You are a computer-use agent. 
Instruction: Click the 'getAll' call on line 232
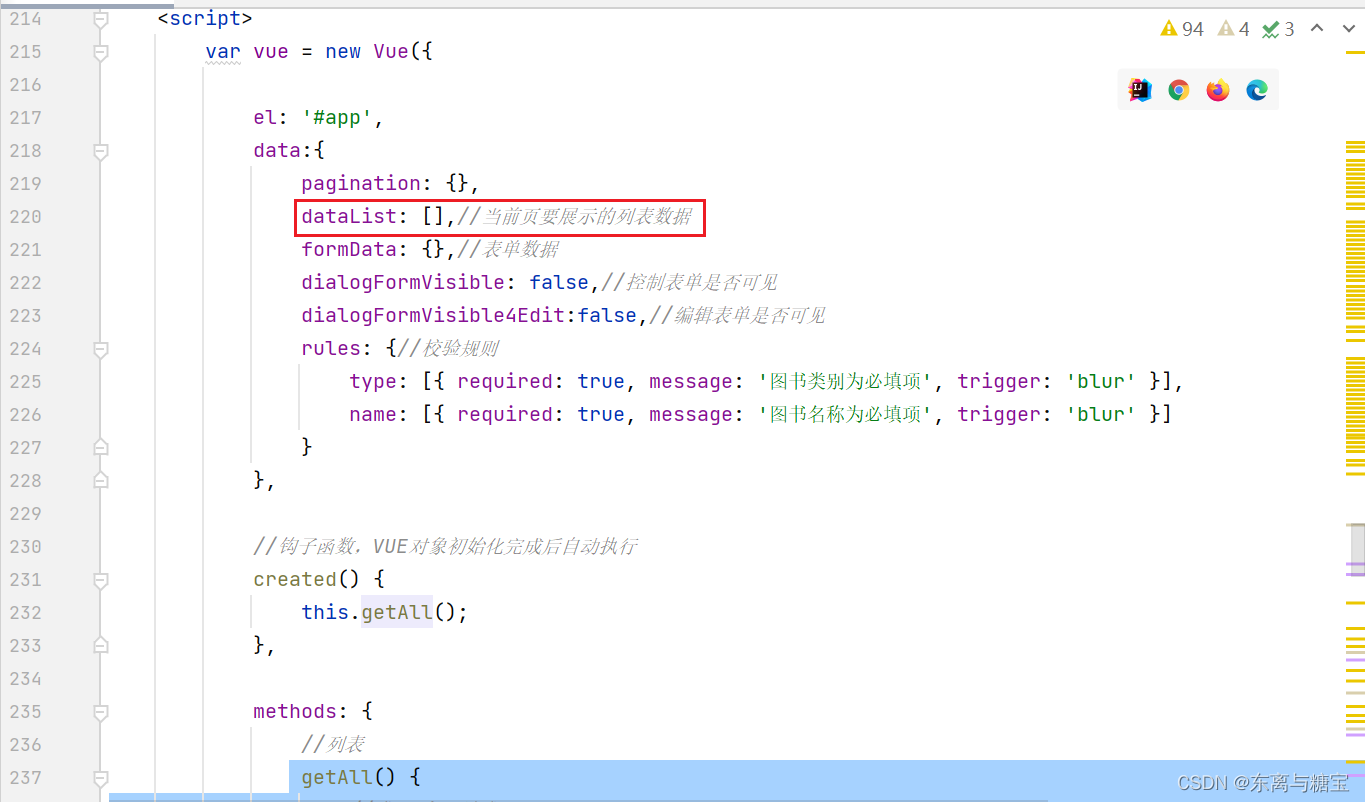coord(397,612)
